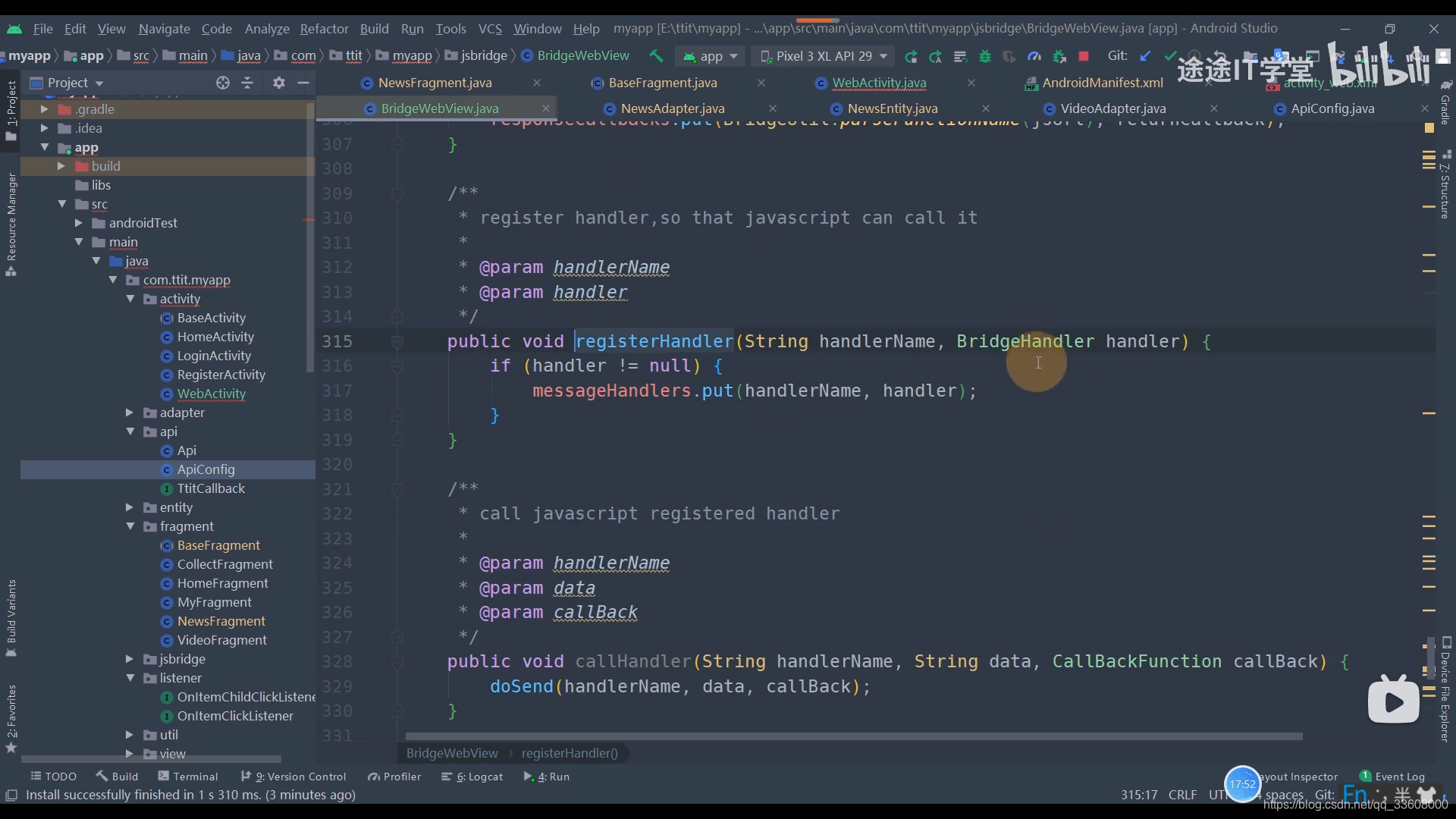Click the locate target icon in the Project panel
This screenshot has height=819, width=1456.
[x=222, y=83]
